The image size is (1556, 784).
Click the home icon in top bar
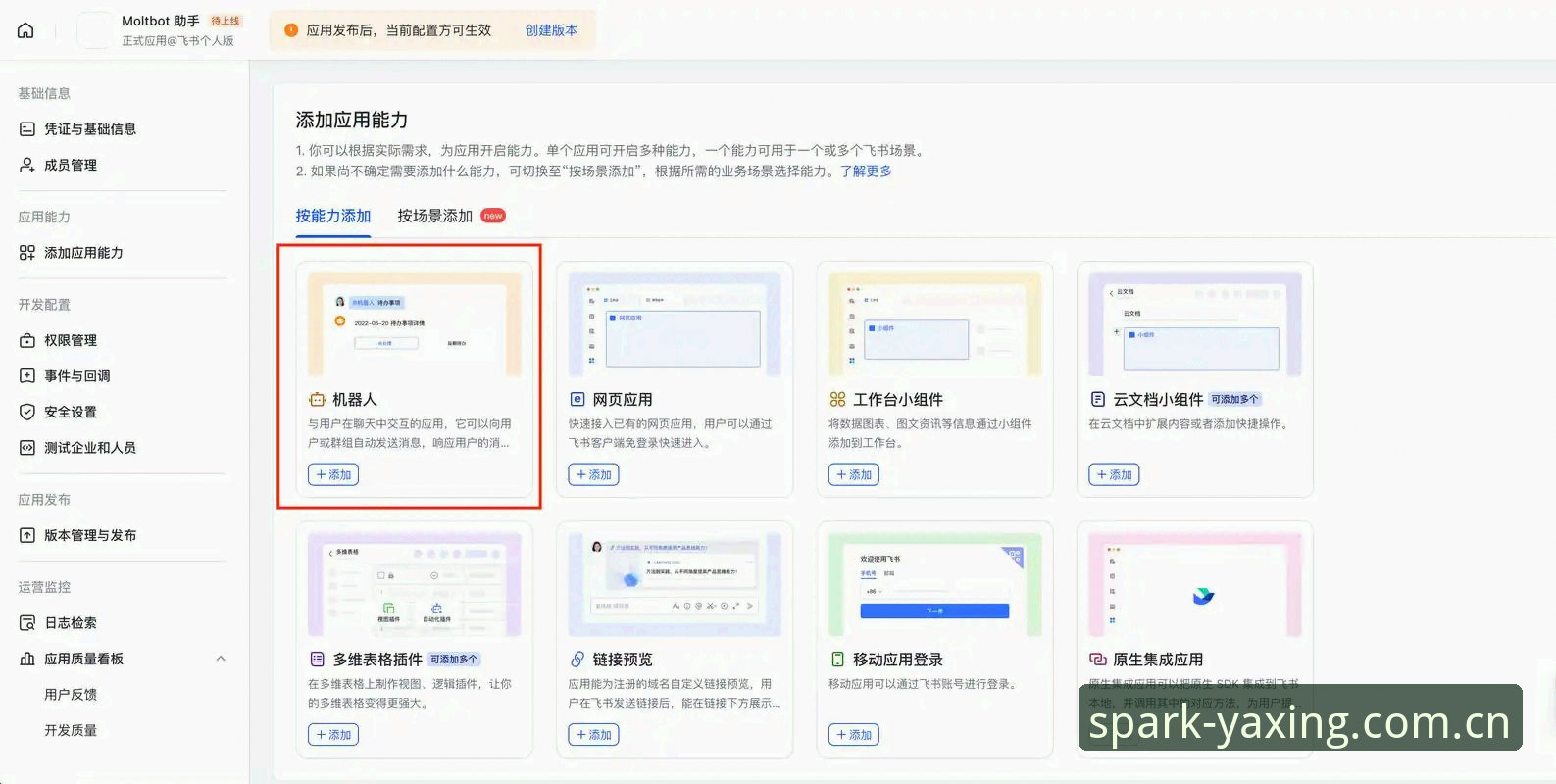pos(26,30)
